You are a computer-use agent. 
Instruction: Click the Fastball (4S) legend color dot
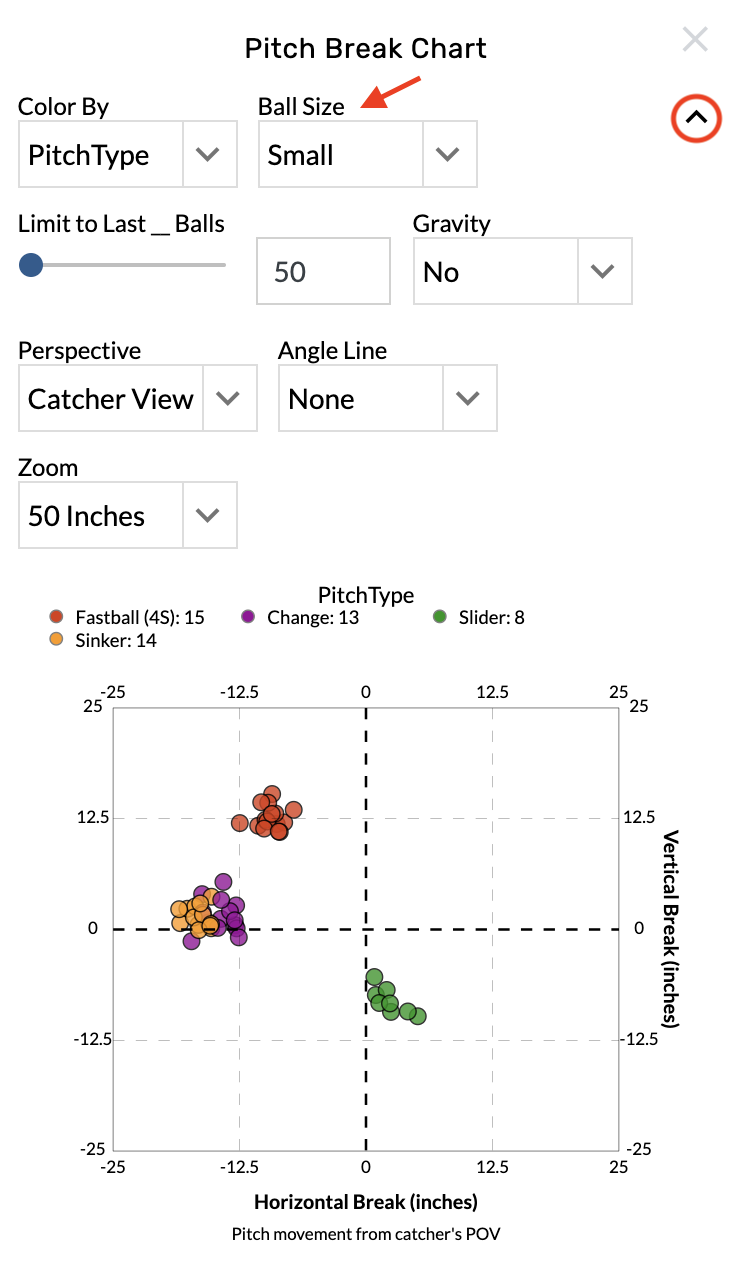tap(55, 617)
